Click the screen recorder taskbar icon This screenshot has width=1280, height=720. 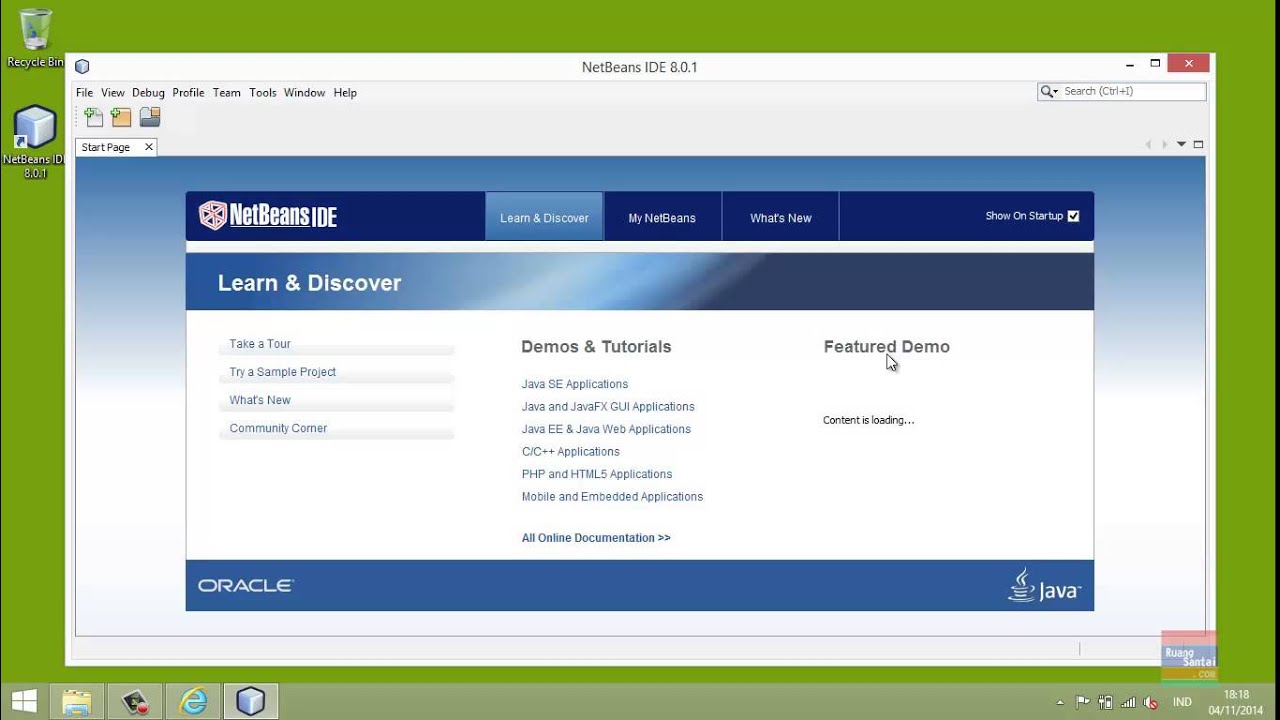coord(135,702)
